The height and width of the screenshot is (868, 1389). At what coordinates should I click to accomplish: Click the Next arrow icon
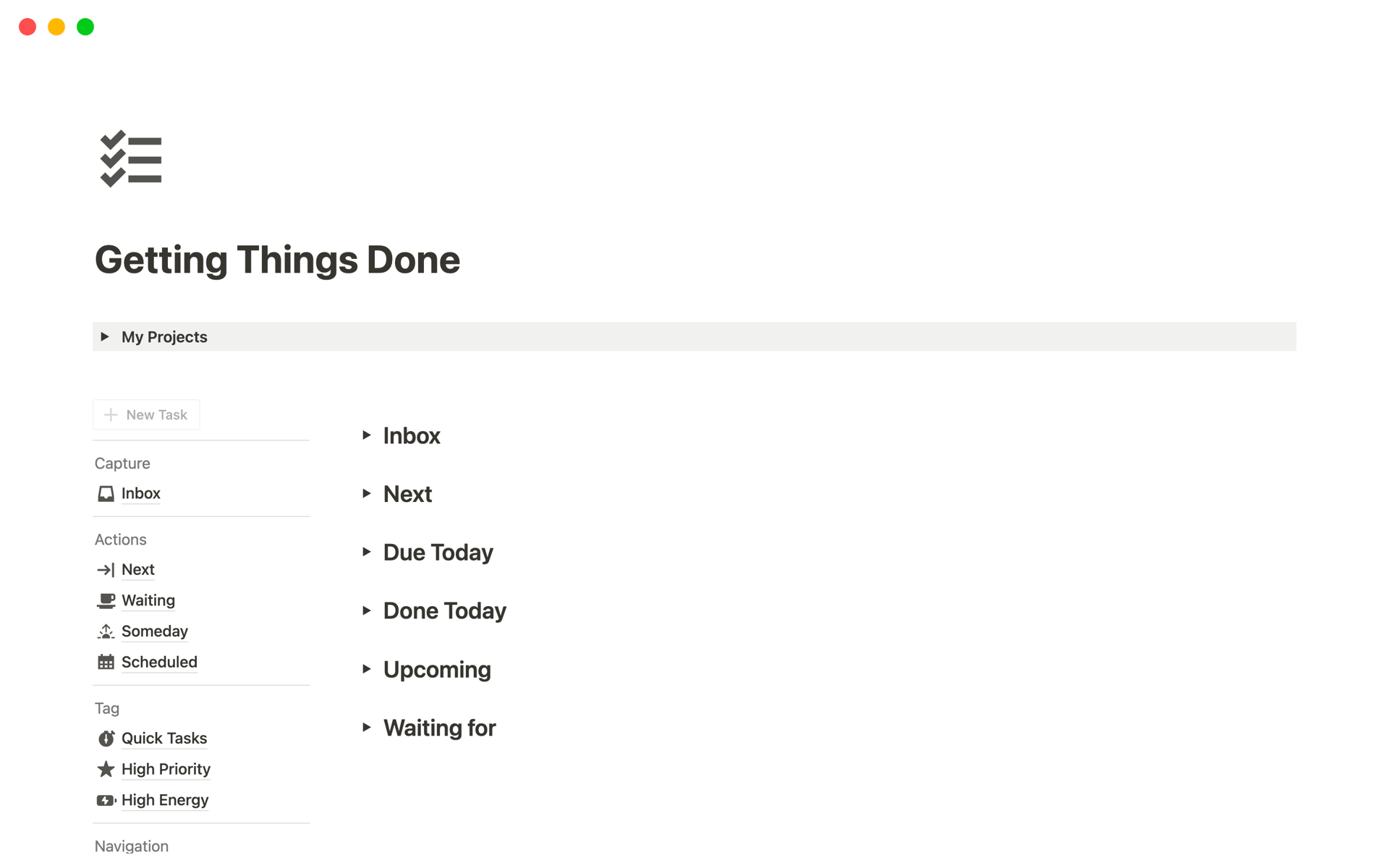pos(106,570)
